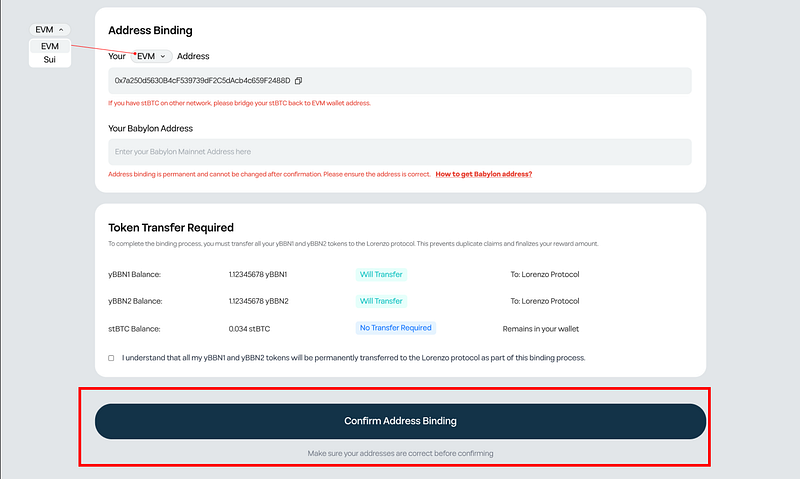
Task: Click the stBTC bridge warning text
Action: (x=239, y=103)
